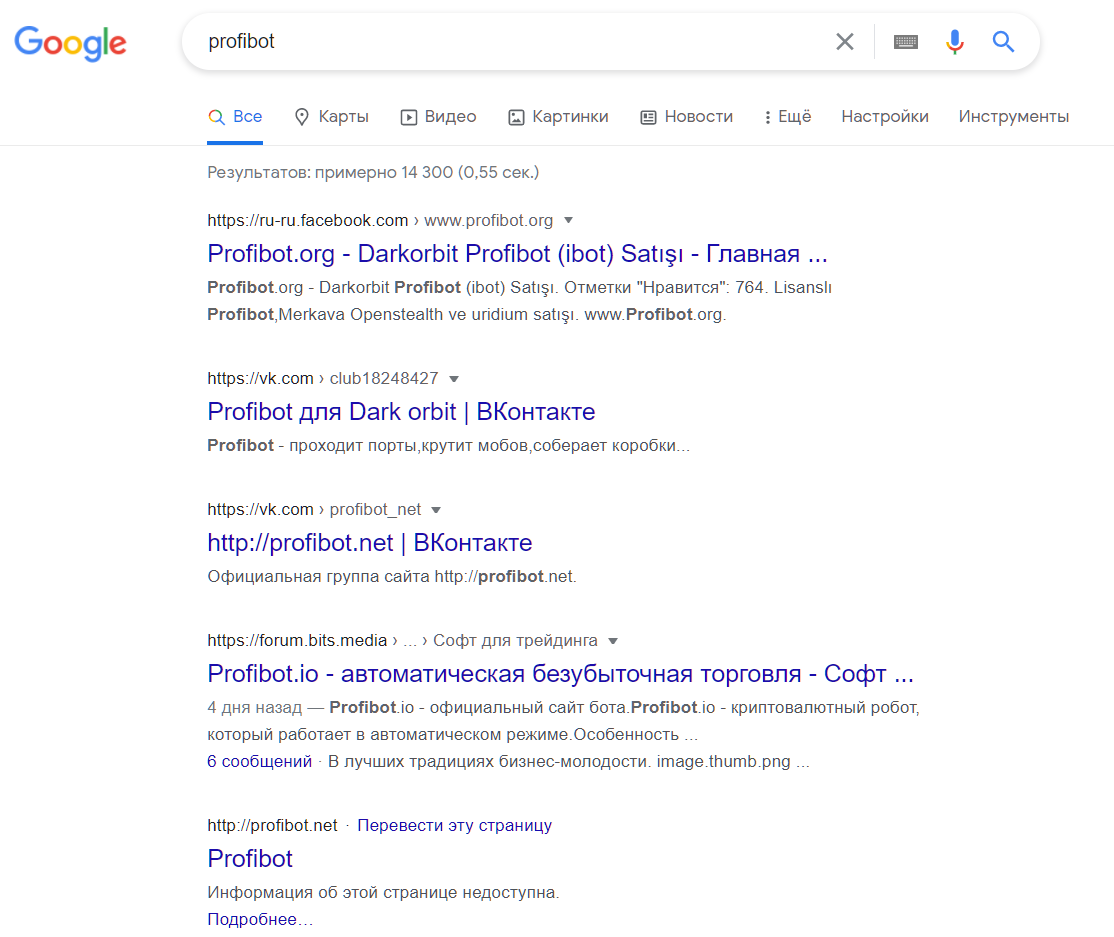This screenshot has height=937, width=1114.
Task: Open Profibot для Dark orbit result
Action: pyautogui.click(x=401, y=411)
